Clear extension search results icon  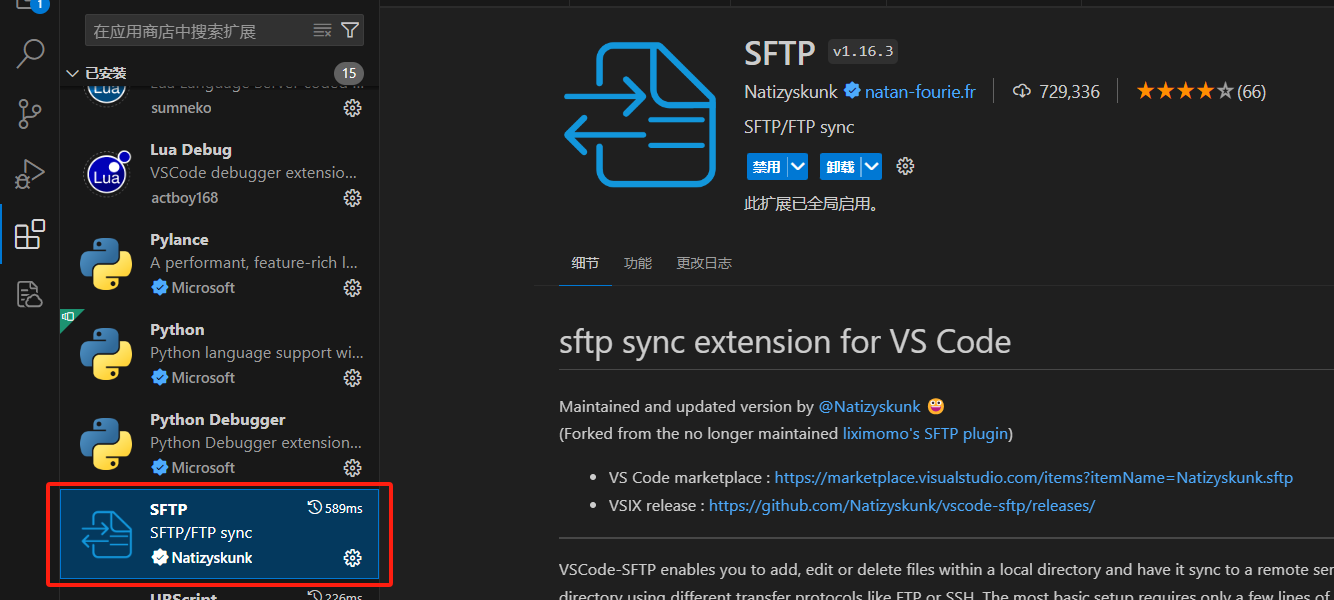pos(322,30)
